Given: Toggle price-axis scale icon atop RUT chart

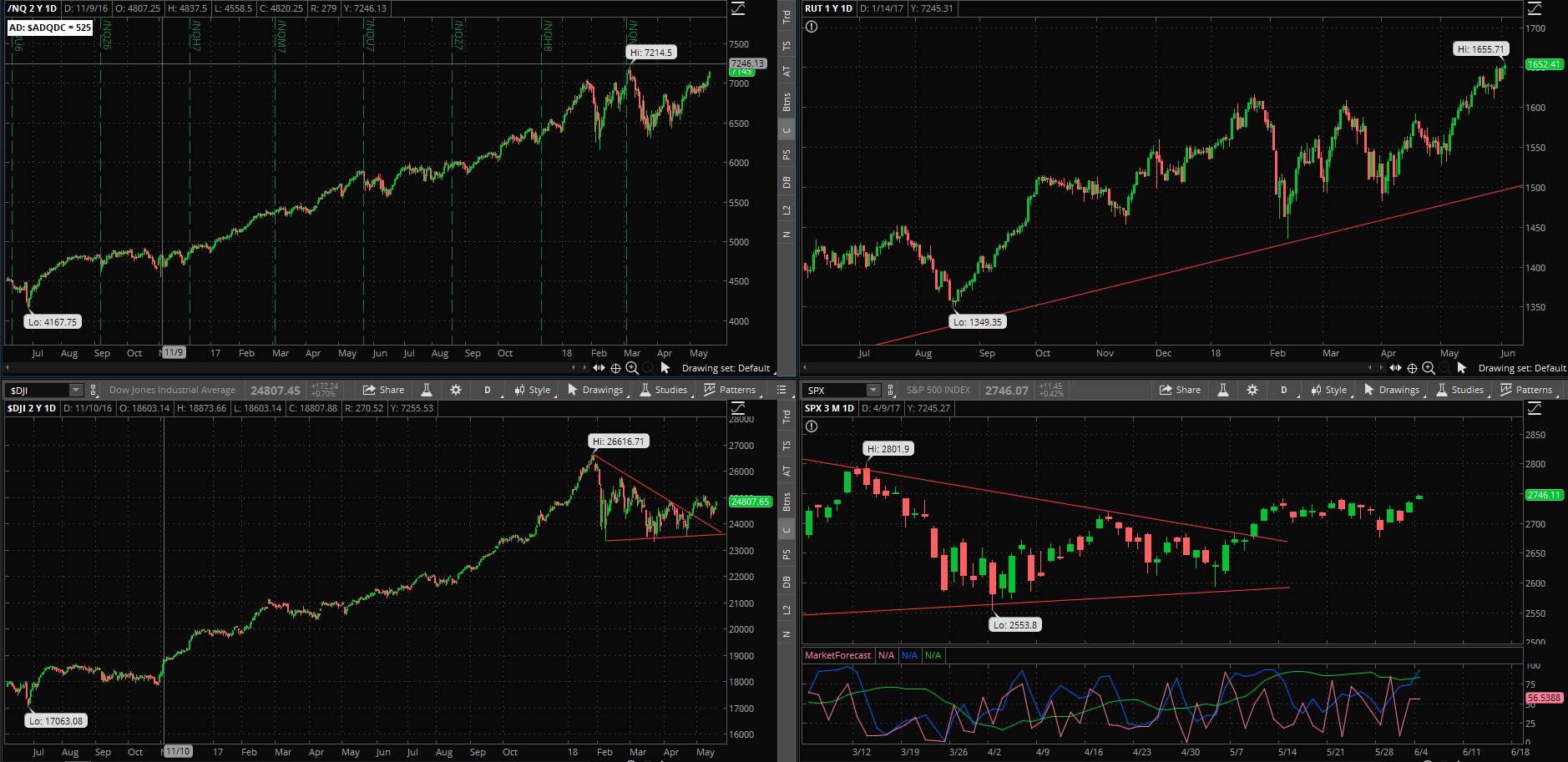Looking at the screenshot, I should point(1535,9).
